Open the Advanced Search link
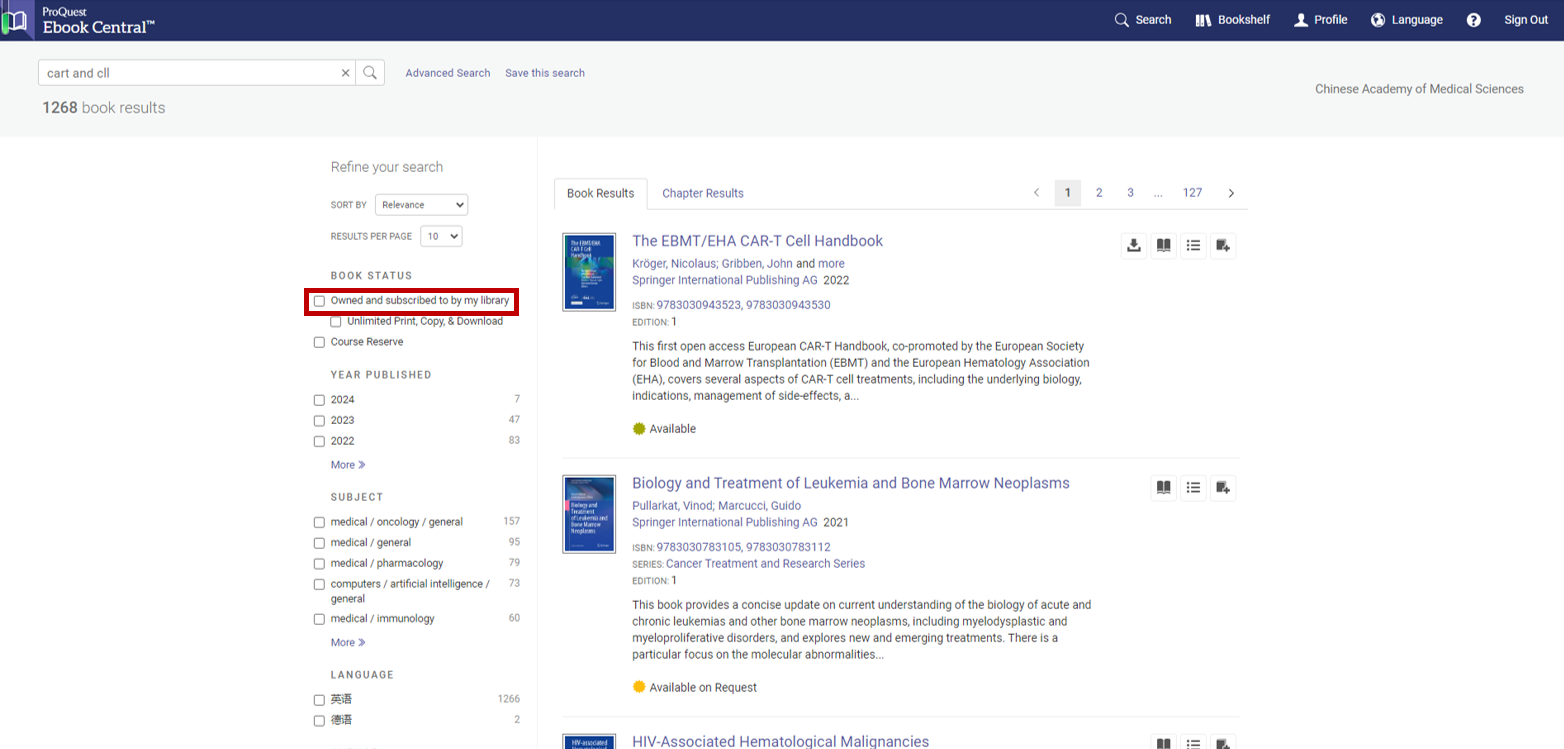 pyautogui.click(x=448, y=73)
